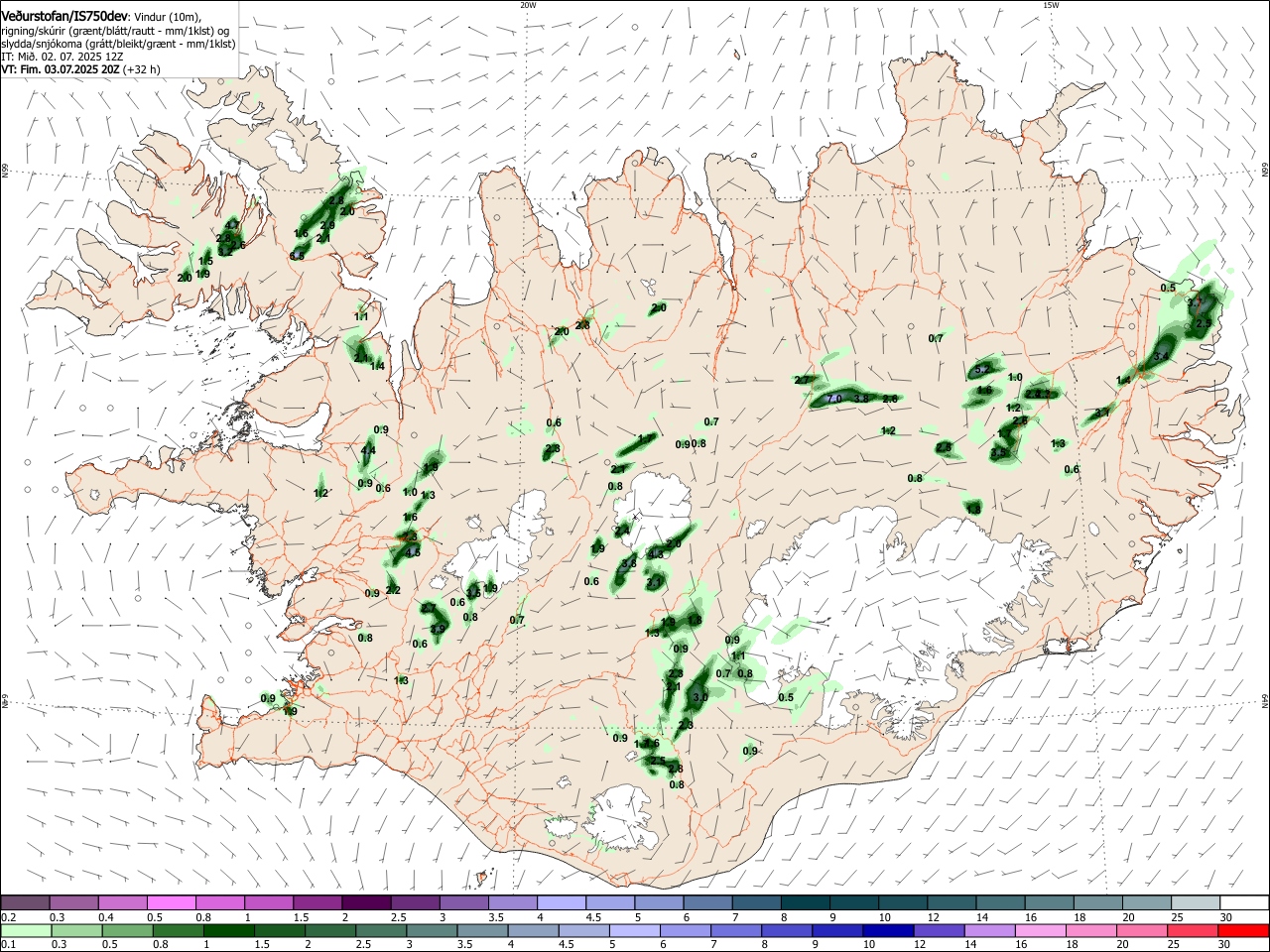The image size is (1270, 952).
Task: Upper scale: pick swatch between 4 and 4.5
Action: click(561, 902)
